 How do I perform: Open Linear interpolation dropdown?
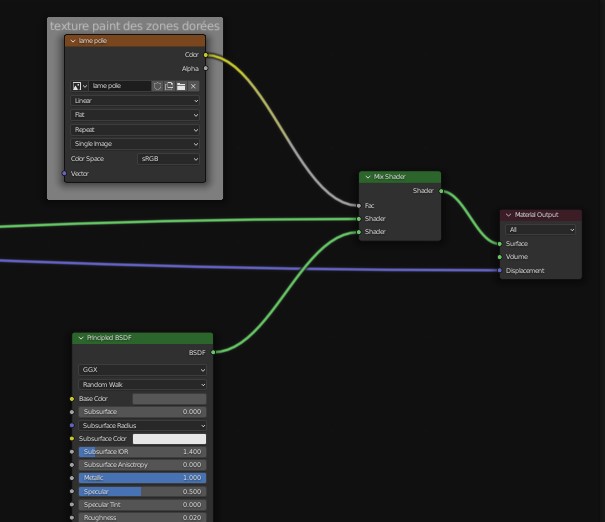135,101
